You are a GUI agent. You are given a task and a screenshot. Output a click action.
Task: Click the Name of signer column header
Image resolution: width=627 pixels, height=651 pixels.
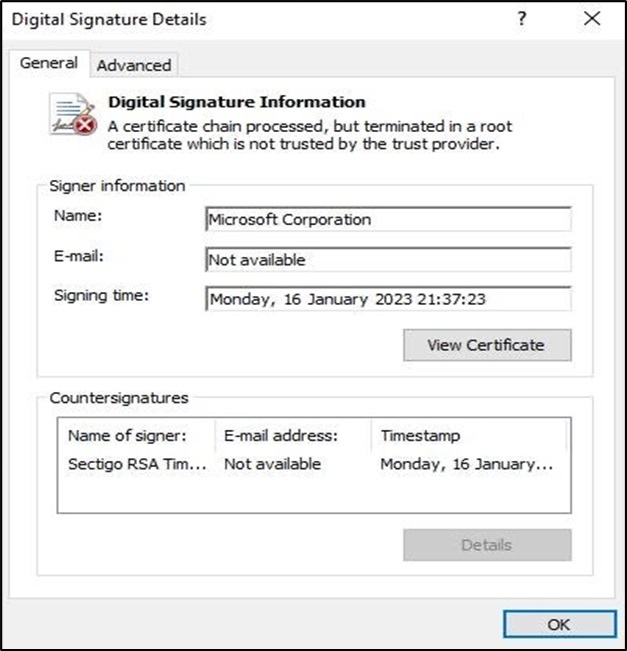(136, 436)
